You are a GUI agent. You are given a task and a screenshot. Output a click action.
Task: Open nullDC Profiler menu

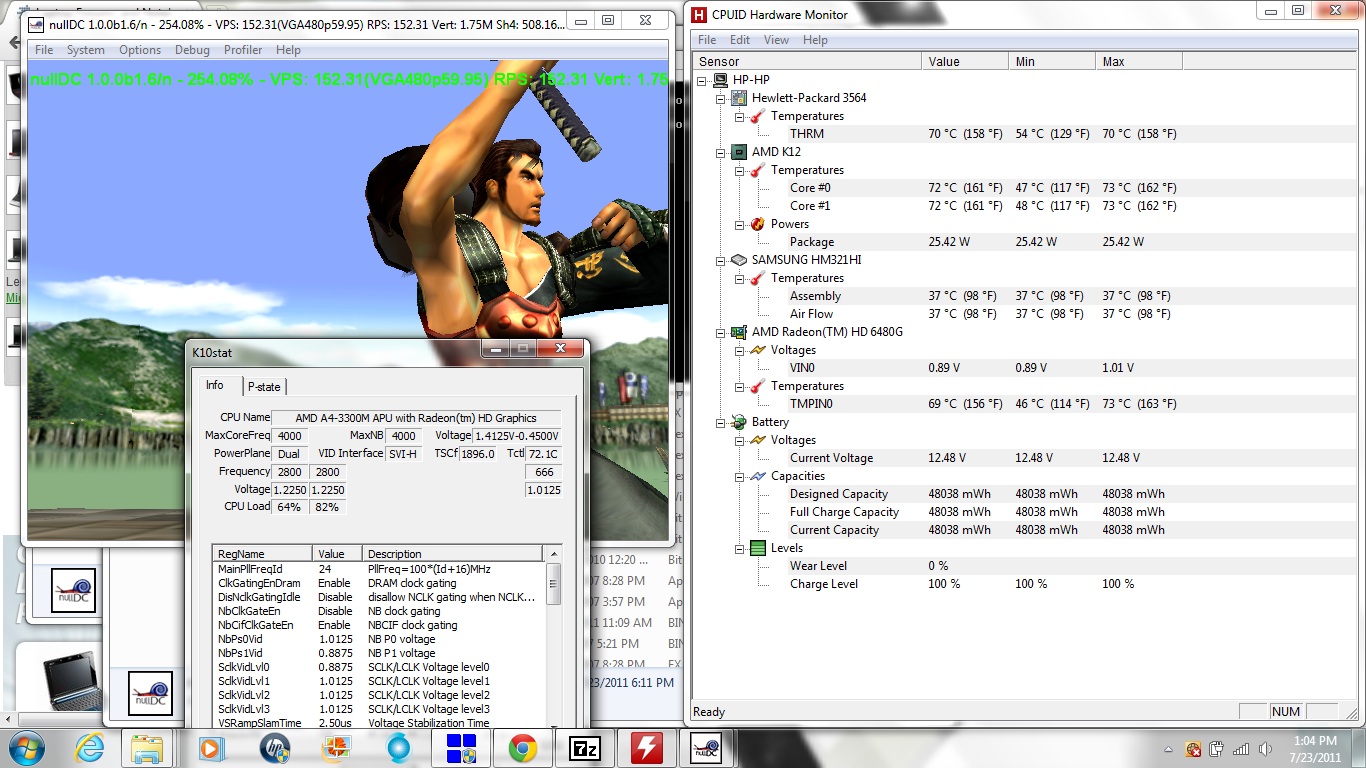(243, 50)
